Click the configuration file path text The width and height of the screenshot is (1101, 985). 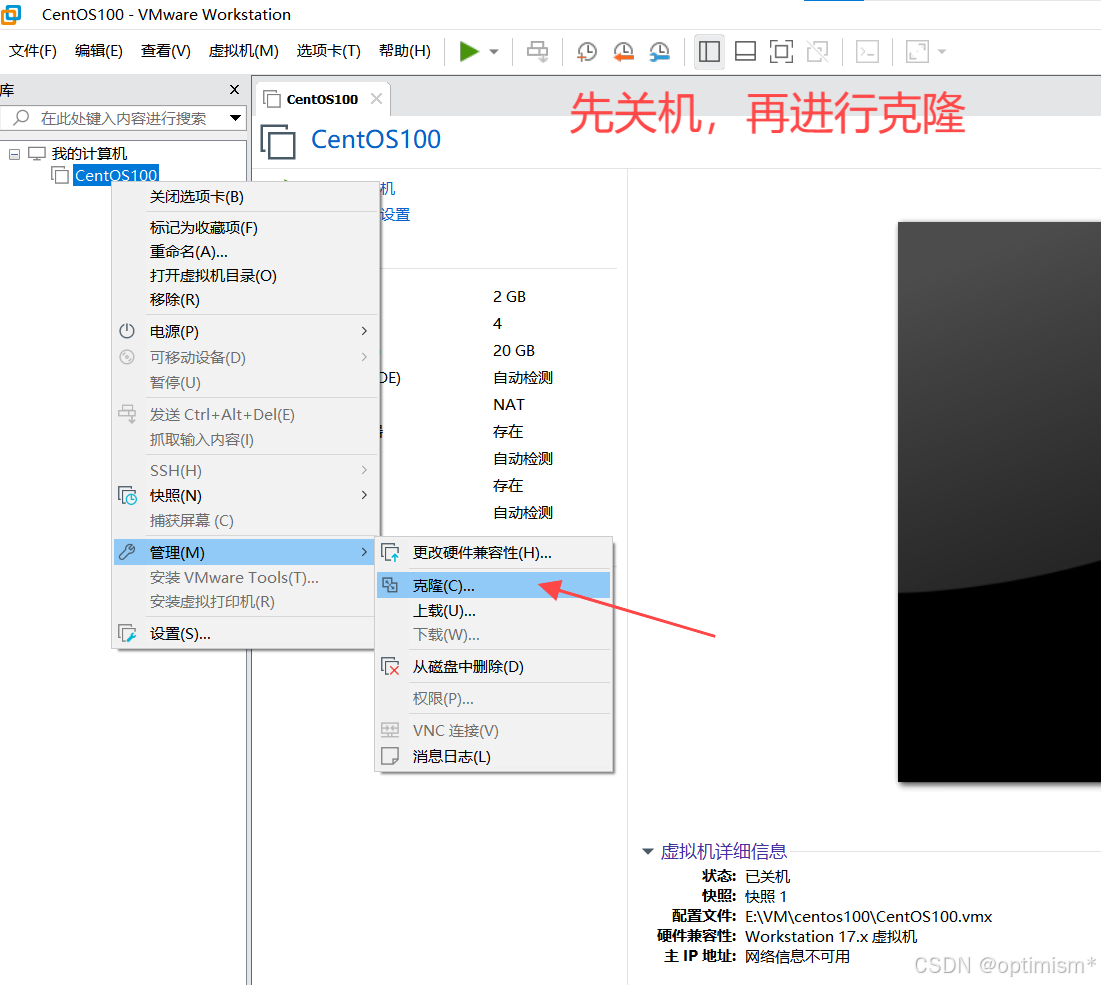[x=869, y=917]
